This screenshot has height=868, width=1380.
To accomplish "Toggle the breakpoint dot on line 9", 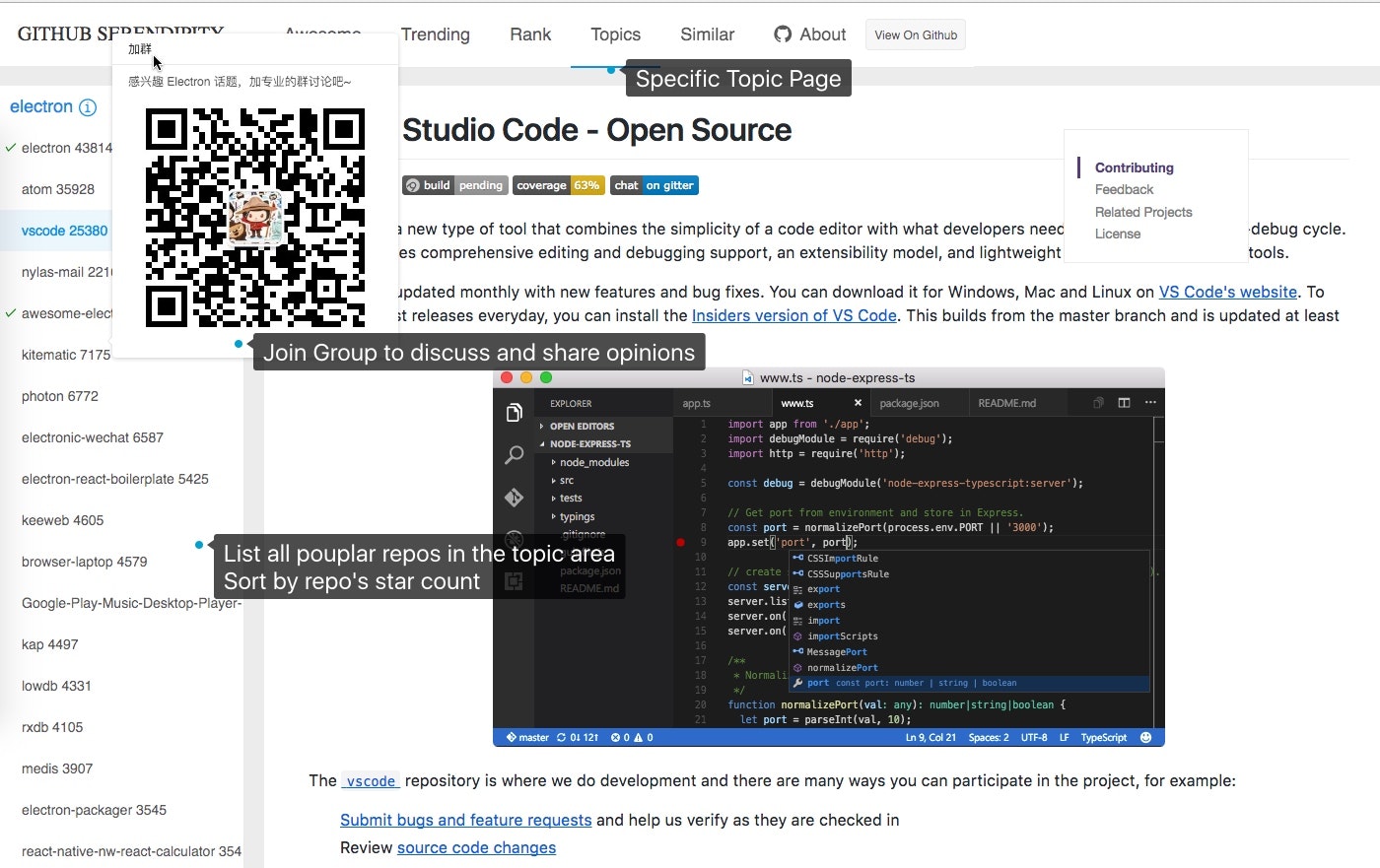I will click(681, 543).
